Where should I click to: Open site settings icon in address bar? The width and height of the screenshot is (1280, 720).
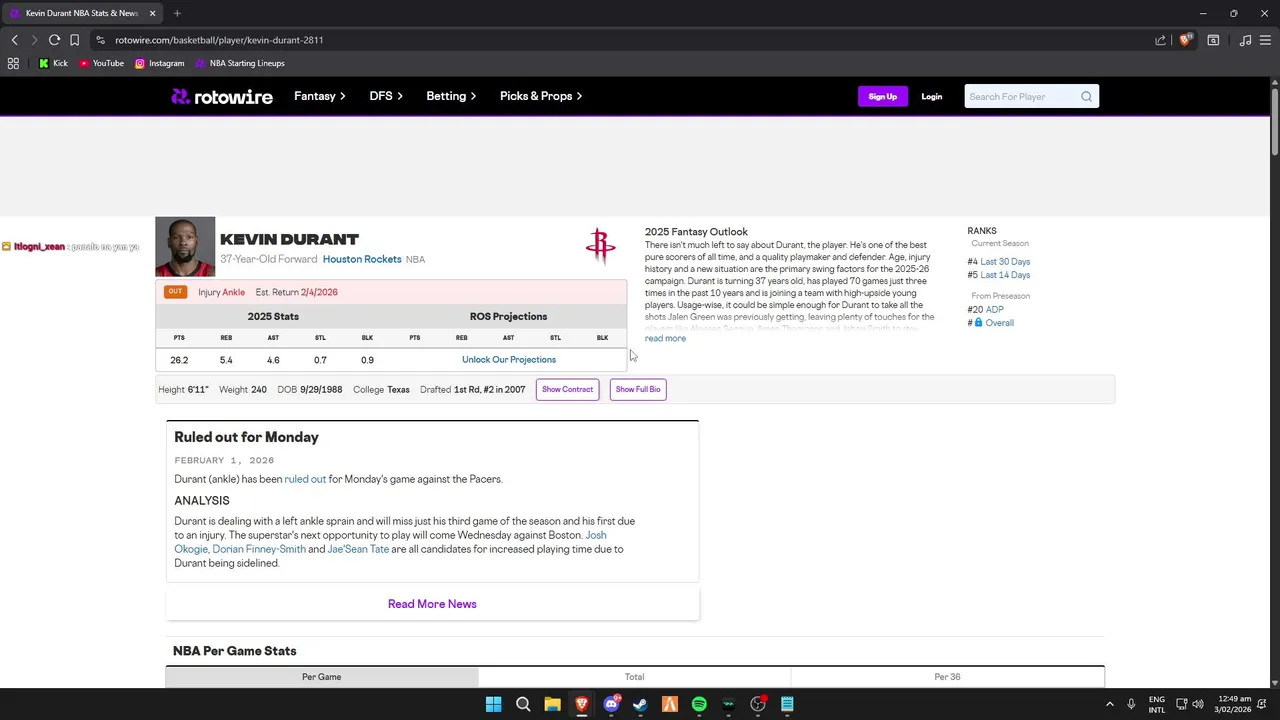pos(100,40)
